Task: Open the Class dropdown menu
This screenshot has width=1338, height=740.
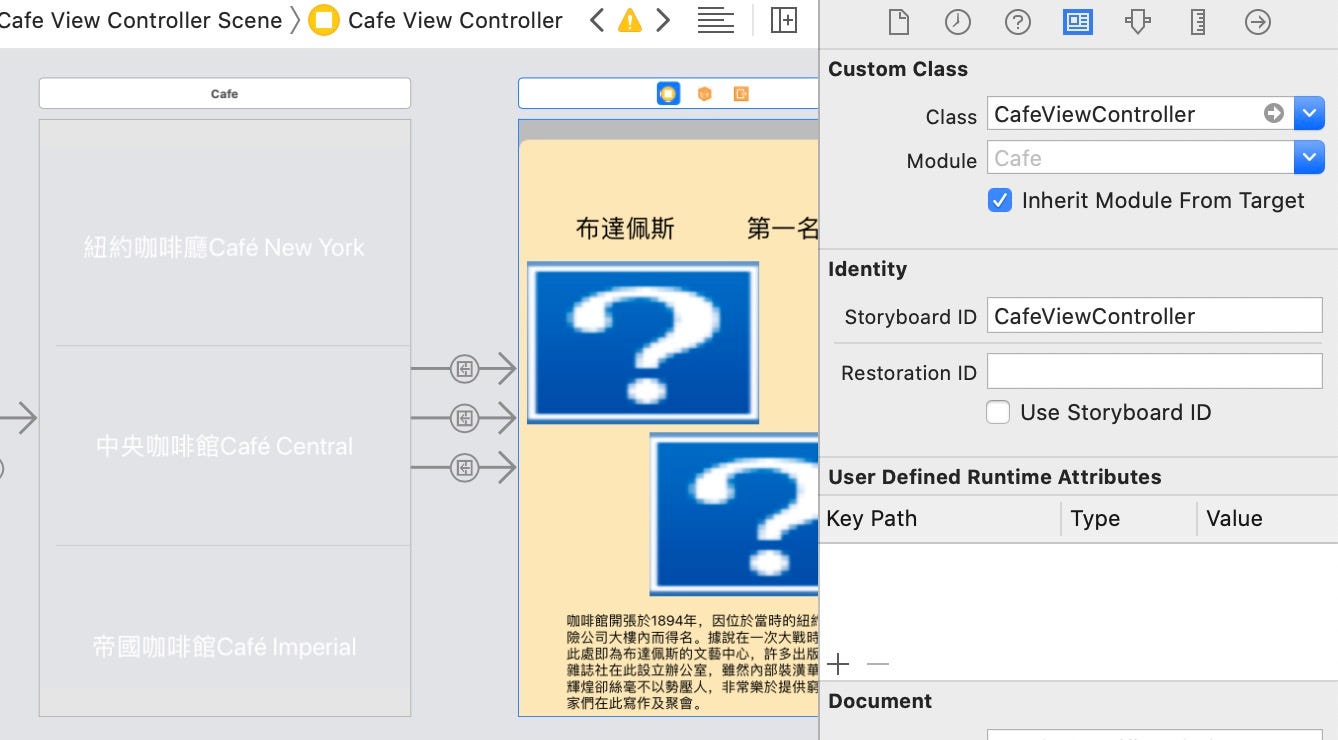Action: tap(1309, 113)
